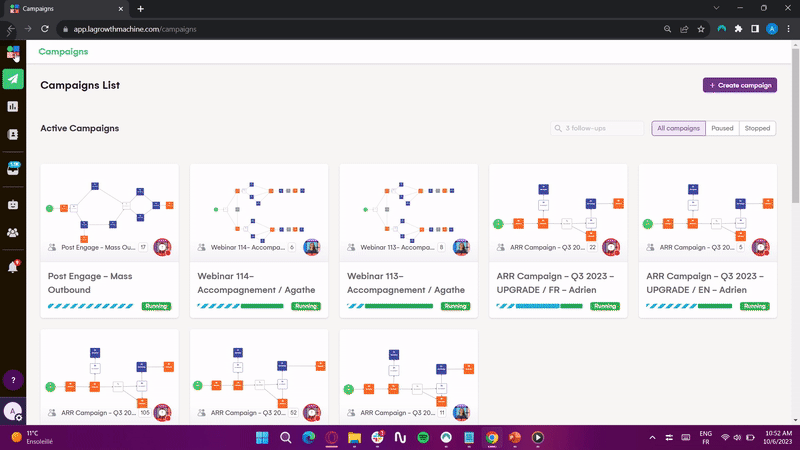Open the purple help question-mark button
This screenshot has width=800, height=450.
coord(13,380)
